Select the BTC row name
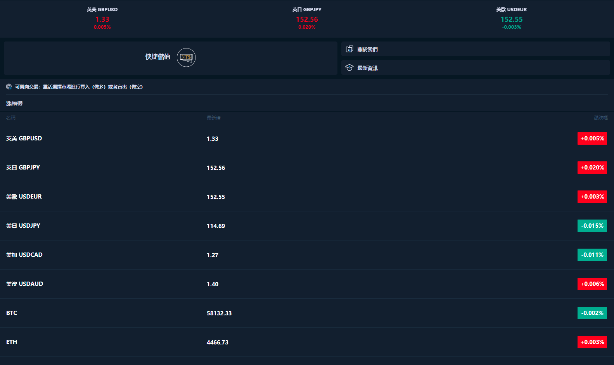The height and width of the screenshot is (365, 614). pyautogui.click(x=12, y=313)
